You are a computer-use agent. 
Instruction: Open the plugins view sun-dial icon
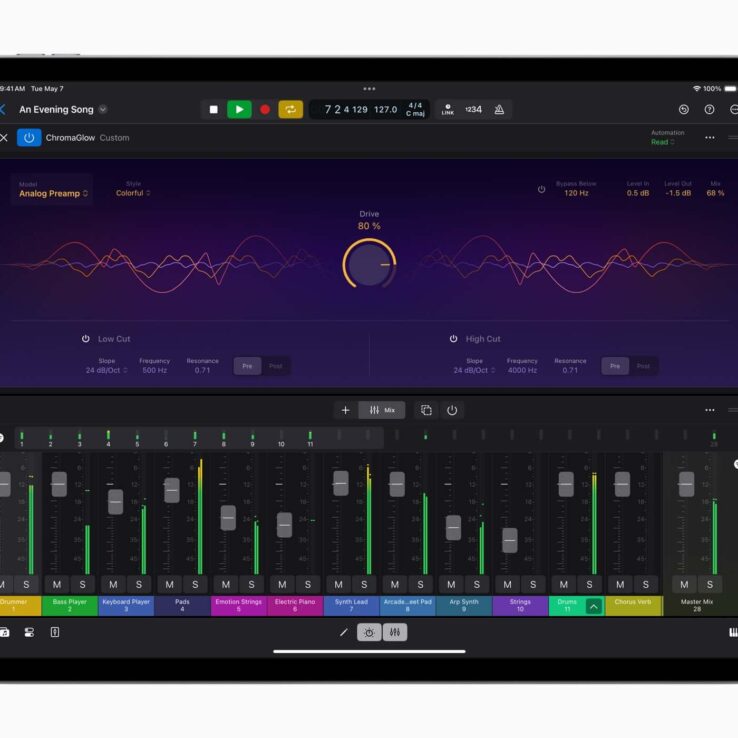tap(369, 633)
